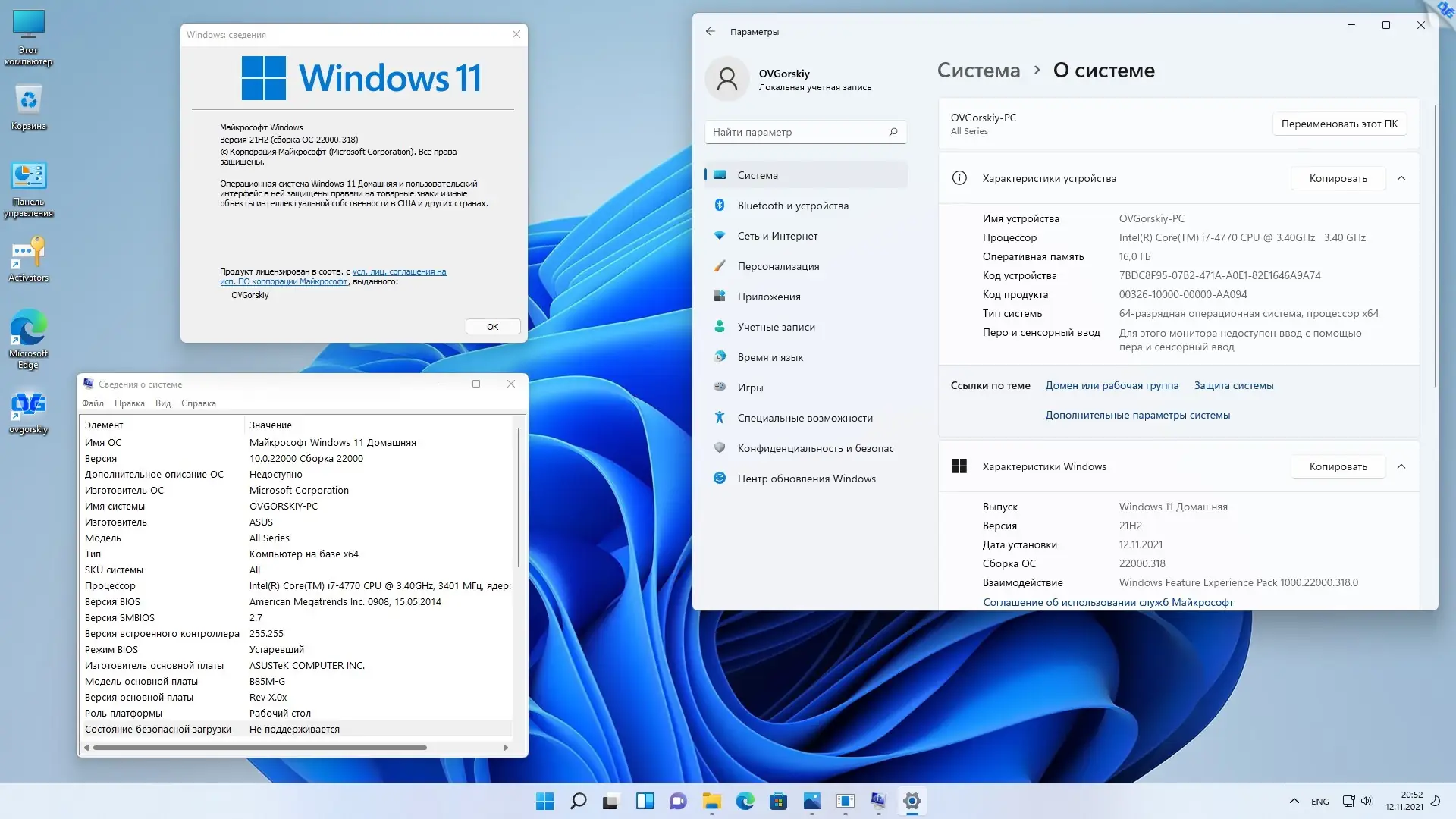1456x819 pixels.
Task: Click Найти параметр search field
Action: 796,132
